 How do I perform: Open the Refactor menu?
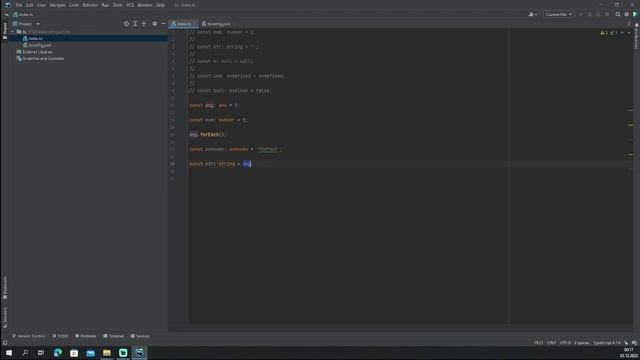[x=90, y=5]
